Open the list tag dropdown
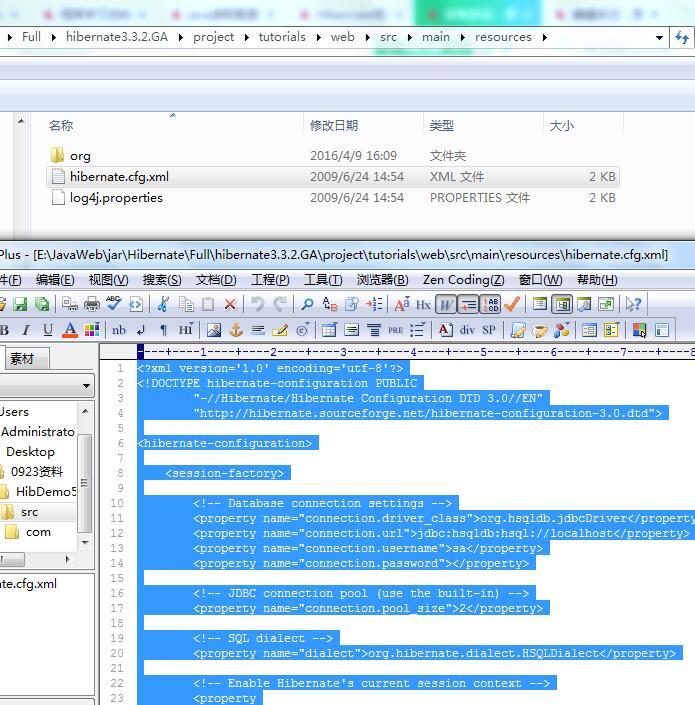 [x=418, y=330]
